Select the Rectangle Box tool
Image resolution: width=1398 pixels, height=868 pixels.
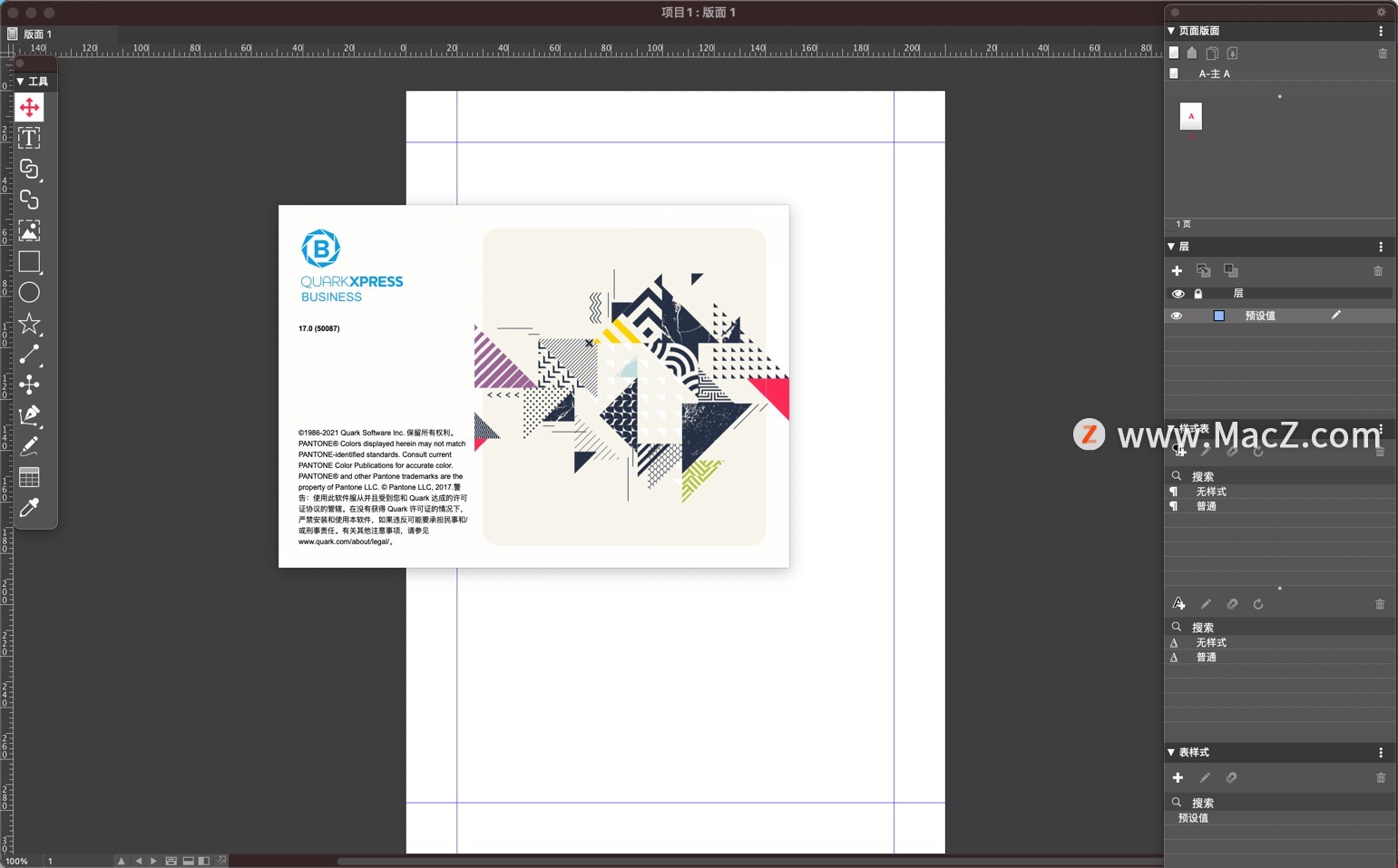(x=29, y=261)
